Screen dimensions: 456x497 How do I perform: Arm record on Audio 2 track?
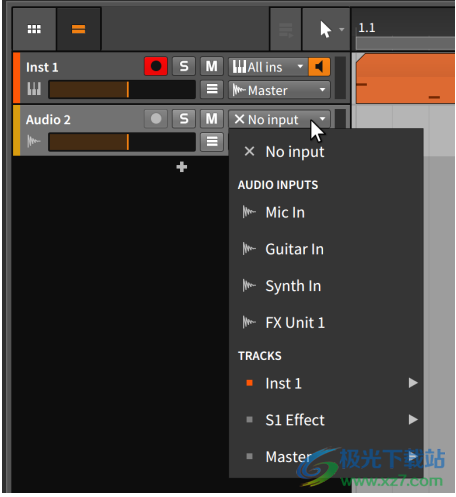(156, 119)
